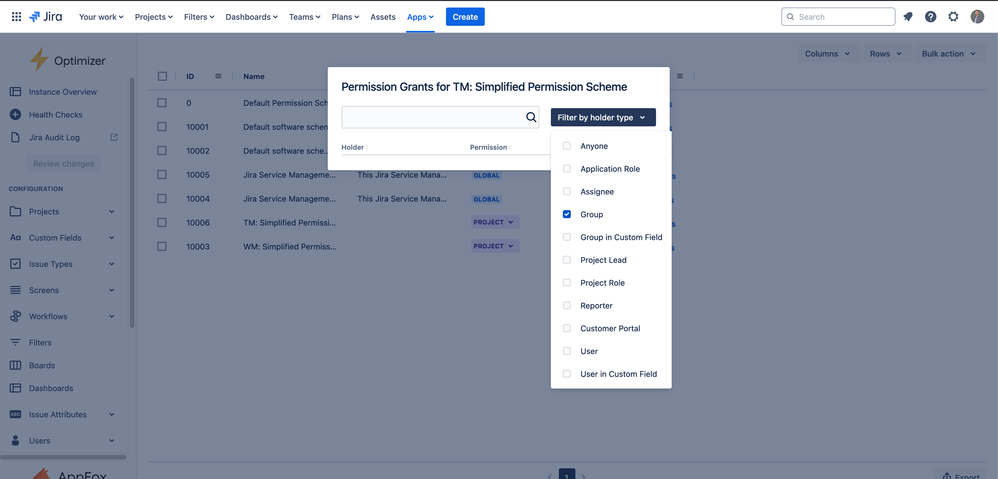Open the Plans menu
Viewport: 998px width, 479px height.
pos(346,17)
